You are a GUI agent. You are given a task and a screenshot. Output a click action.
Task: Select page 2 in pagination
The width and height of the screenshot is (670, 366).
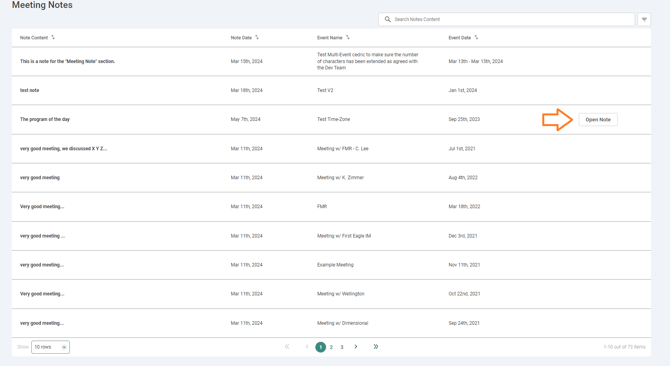pyautogui.click(x=331, y=347)
